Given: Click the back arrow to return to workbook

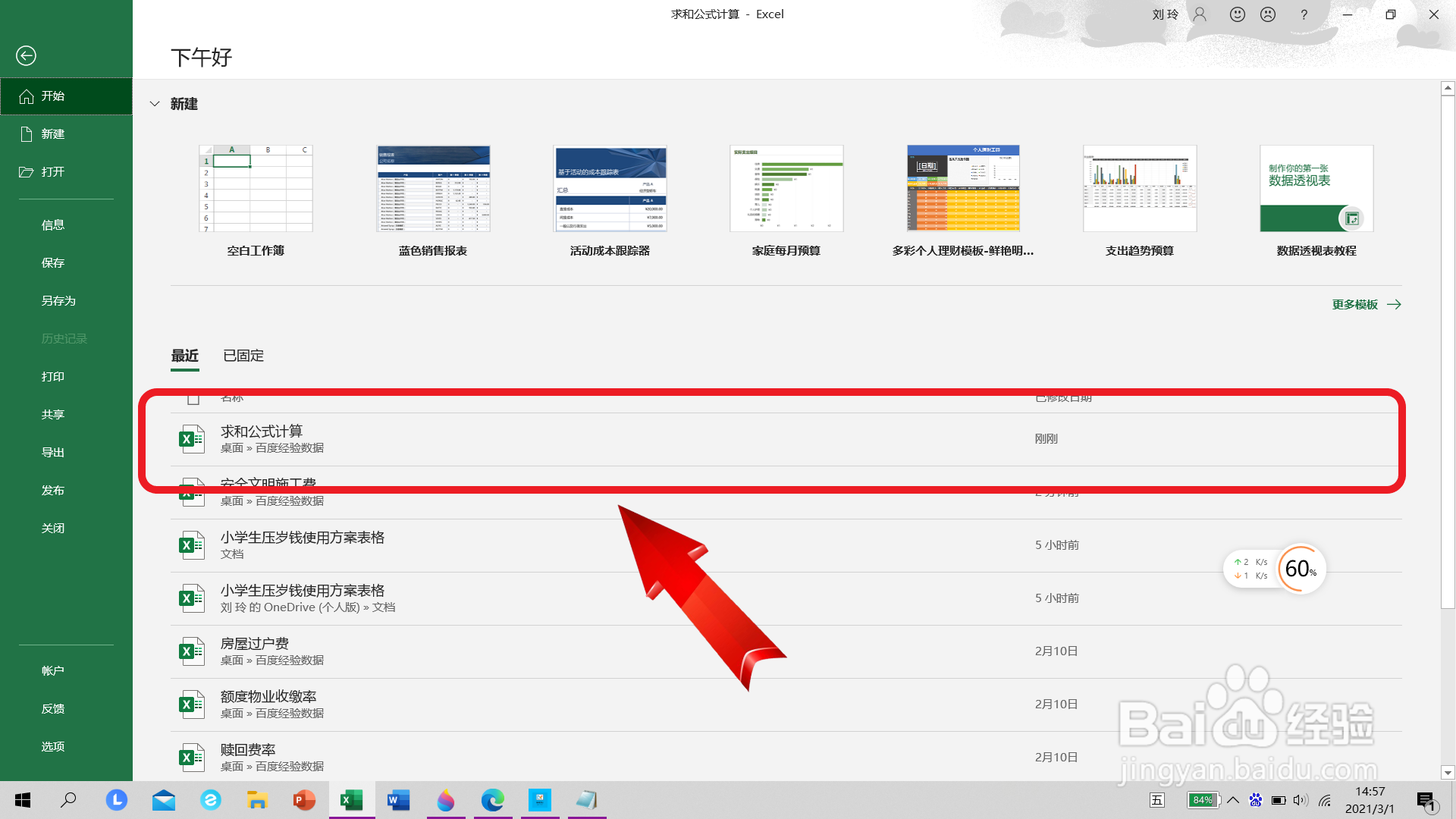Looking at the screenshot, I should click(26, 55).
